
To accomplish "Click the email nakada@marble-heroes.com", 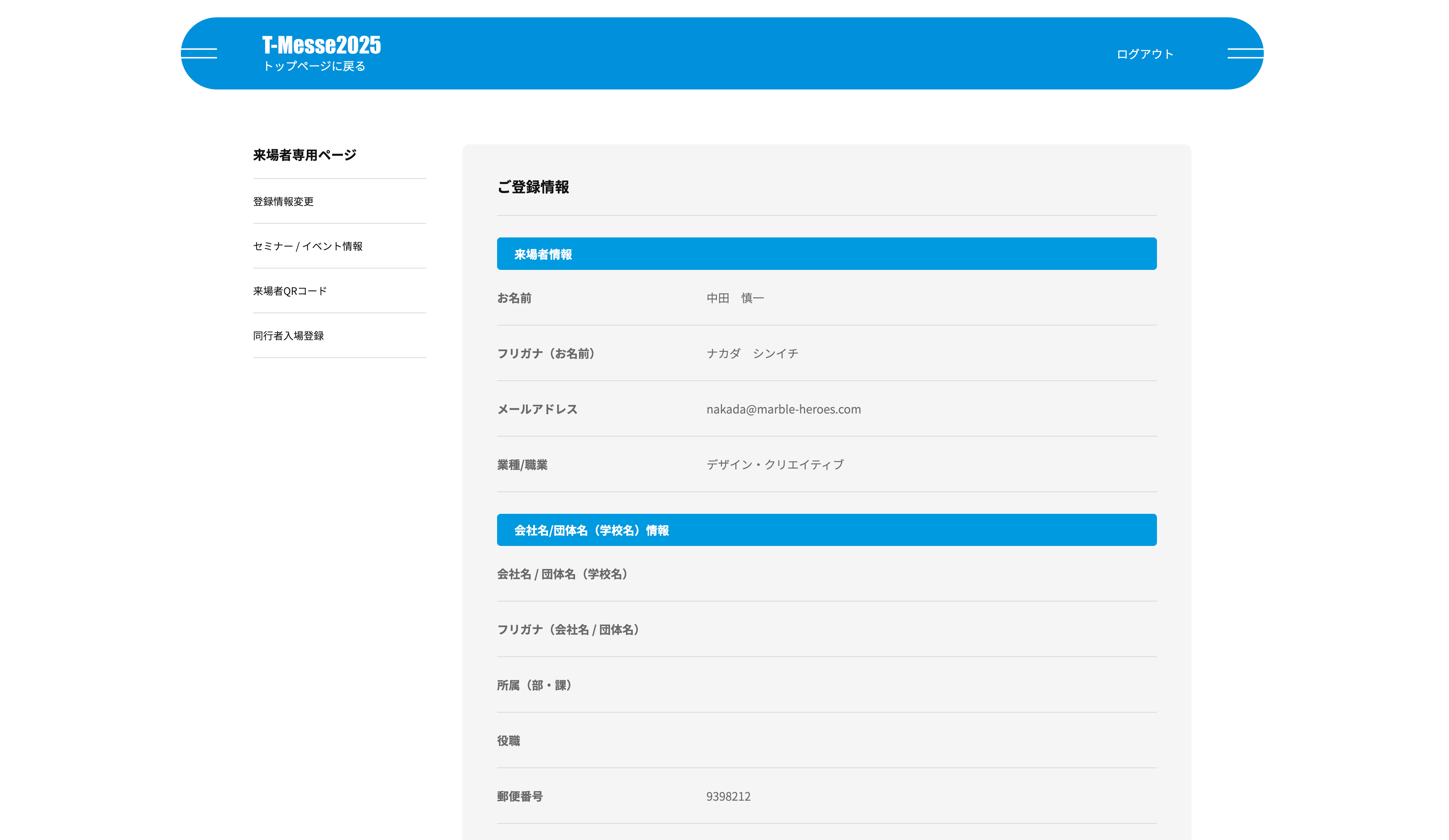I will pyautogui.click(x=783, y=409).
